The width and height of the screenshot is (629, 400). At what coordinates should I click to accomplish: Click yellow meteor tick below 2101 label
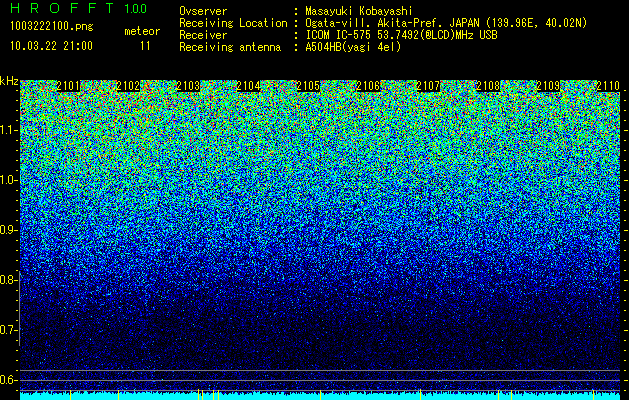click(x=70, y=394)
